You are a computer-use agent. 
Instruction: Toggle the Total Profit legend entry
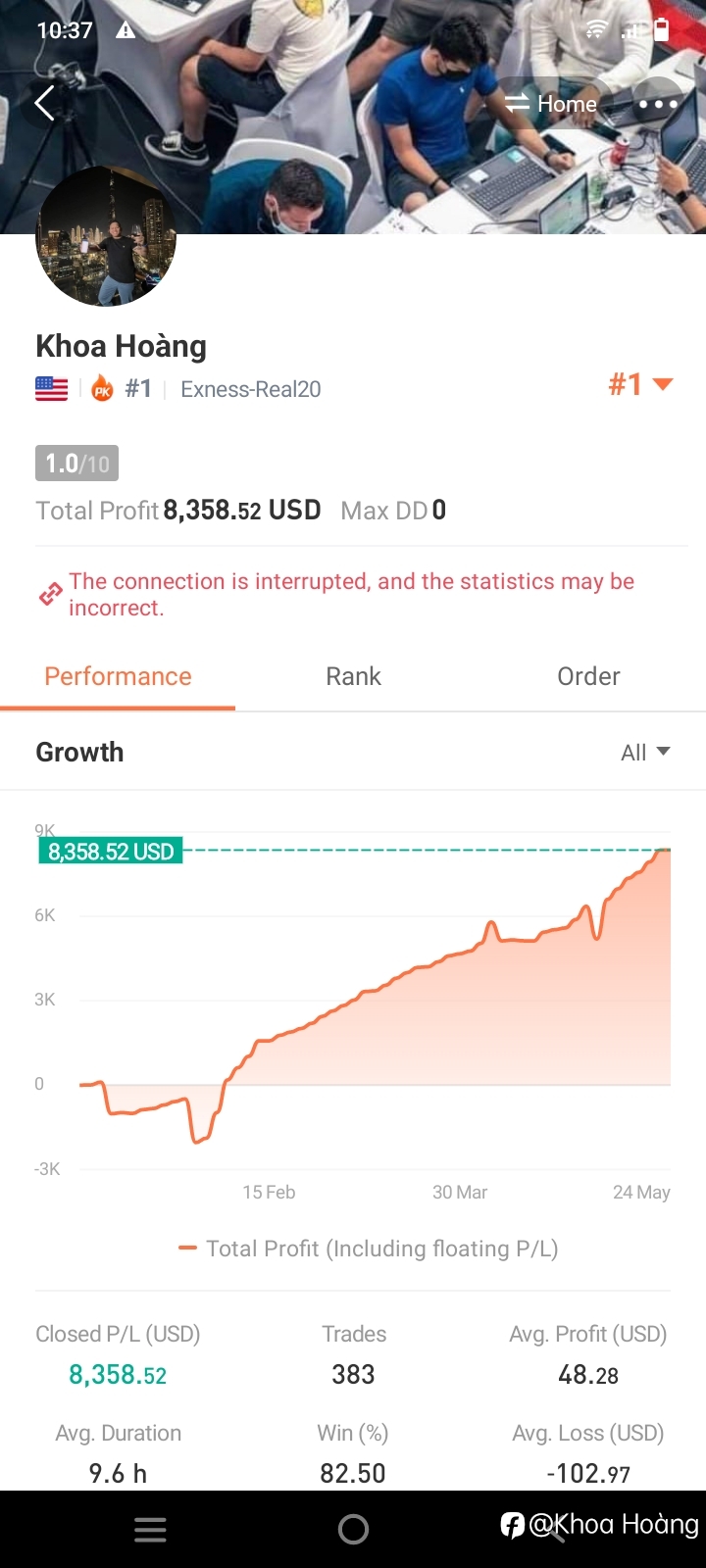pos(369,1249)
